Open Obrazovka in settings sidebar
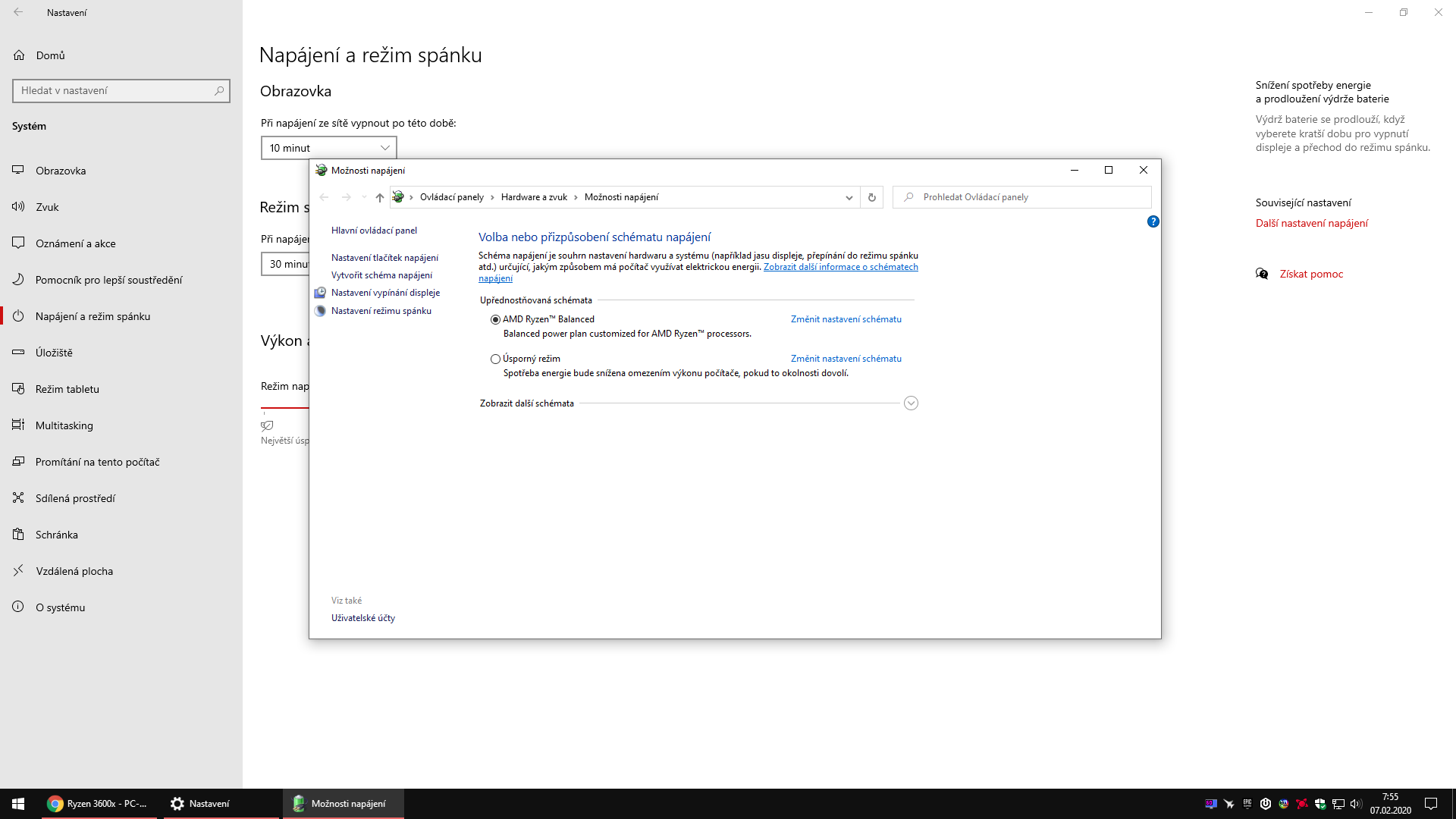 (x=61, y=171)
